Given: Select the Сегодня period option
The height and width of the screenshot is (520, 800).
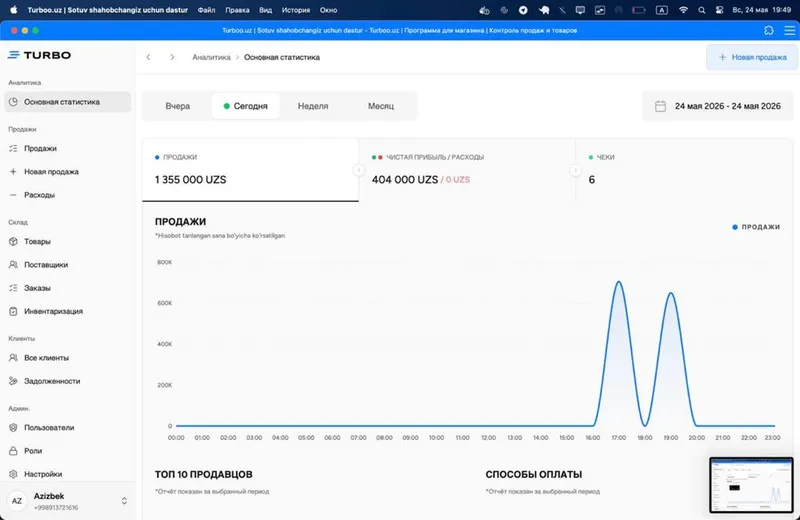Looking at the screenshot, I should (245, 106).
